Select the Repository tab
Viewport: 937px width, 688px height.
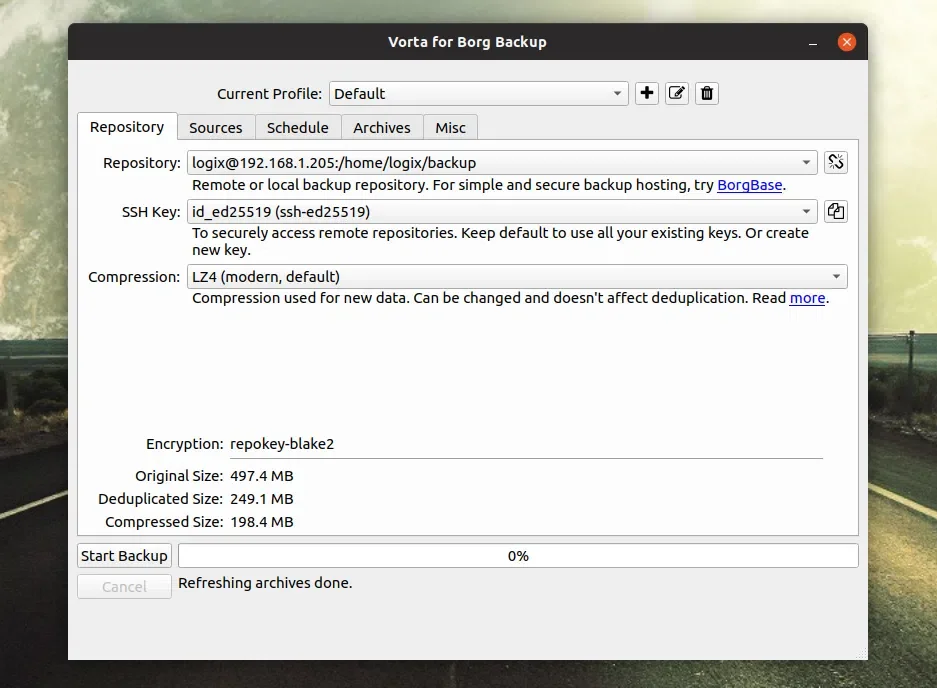coord(127,127)
